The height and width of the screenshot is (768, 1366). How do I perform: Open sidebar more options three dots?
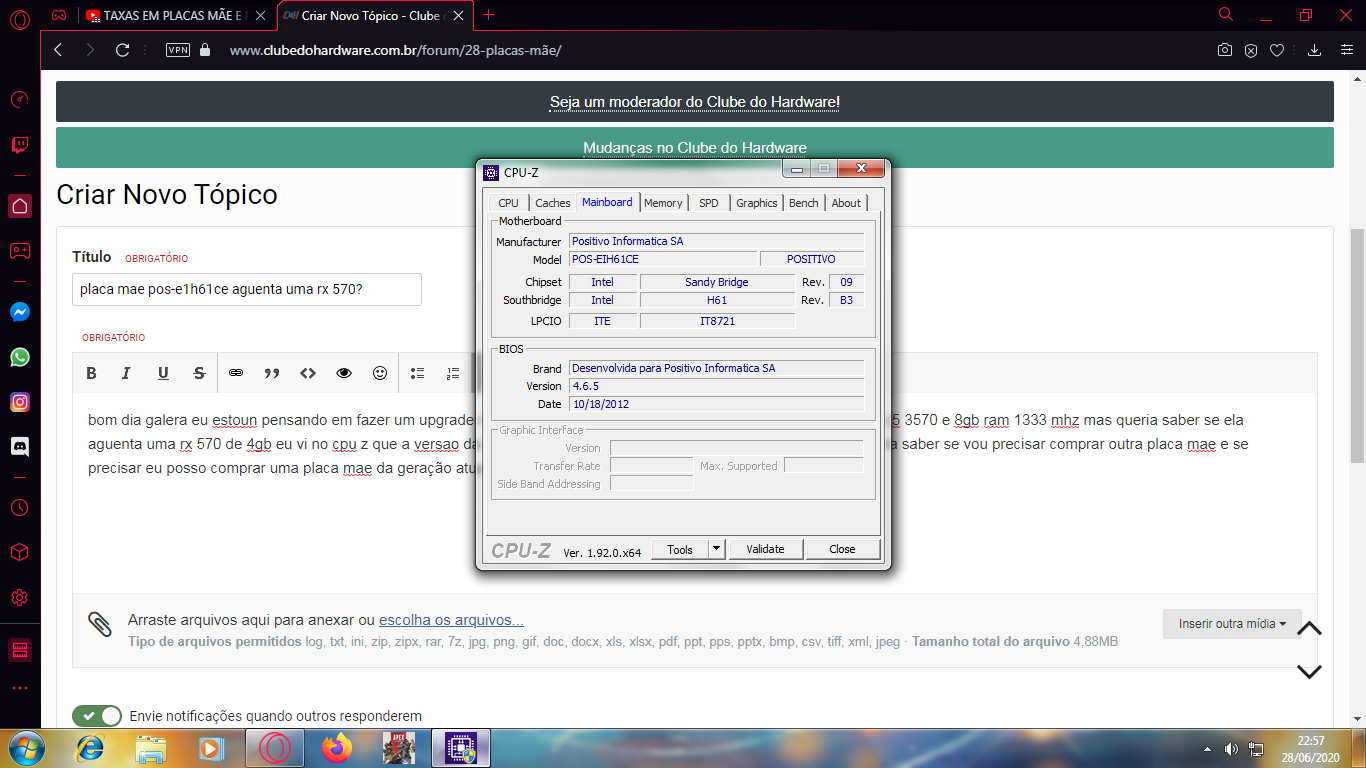[20, 688]
